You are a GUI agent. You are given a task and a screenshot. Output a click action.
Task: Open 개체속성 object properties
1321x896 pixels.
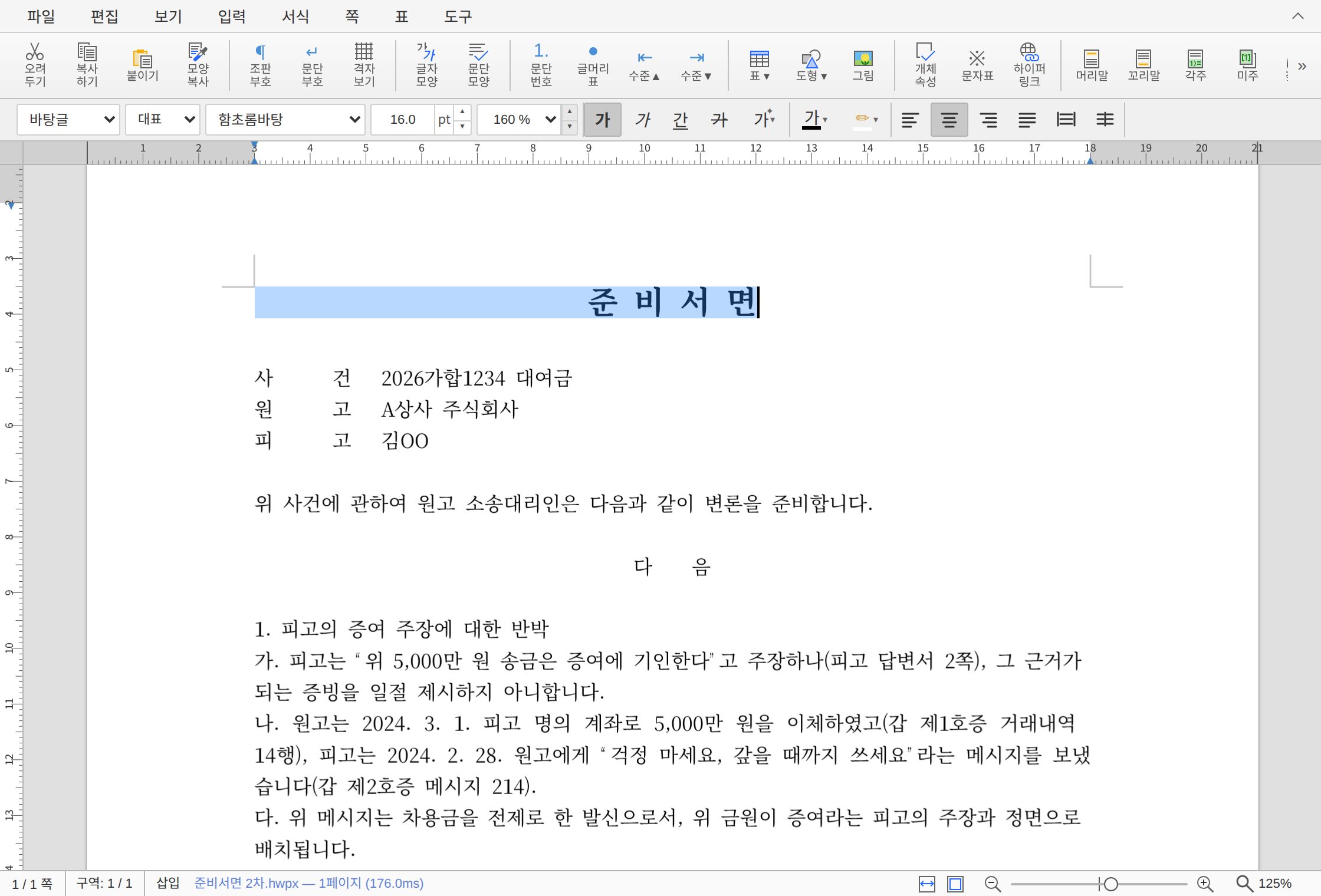click(x=925, y=64)
